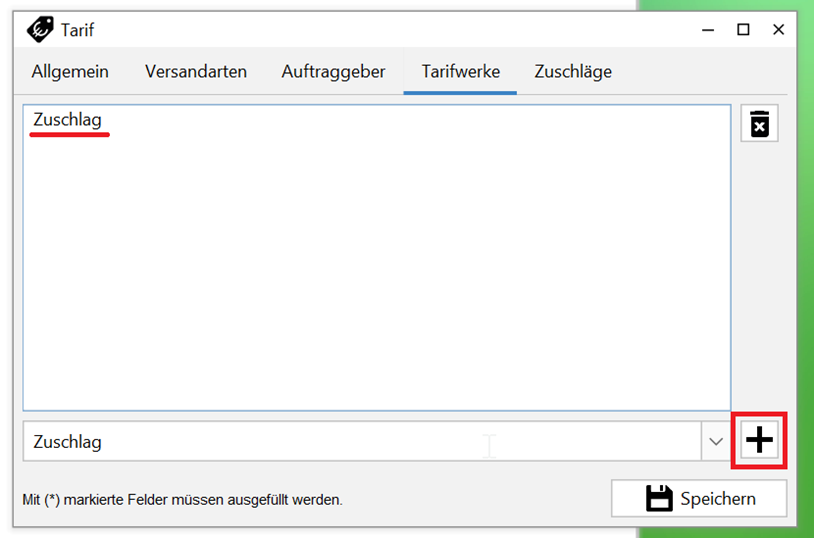Click the floppy disk save icon

[659, 498]
